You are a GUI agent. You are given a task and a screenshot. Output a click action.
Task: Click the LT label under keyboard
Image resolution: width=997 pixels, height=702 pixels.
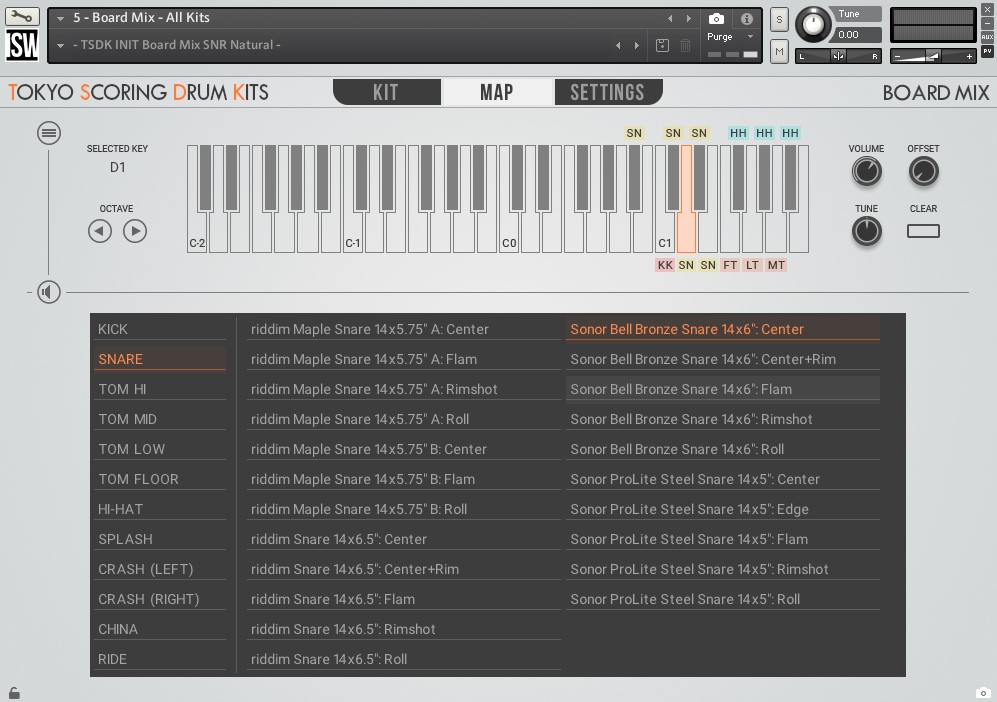pyautogui.click(x=752, y=265)
